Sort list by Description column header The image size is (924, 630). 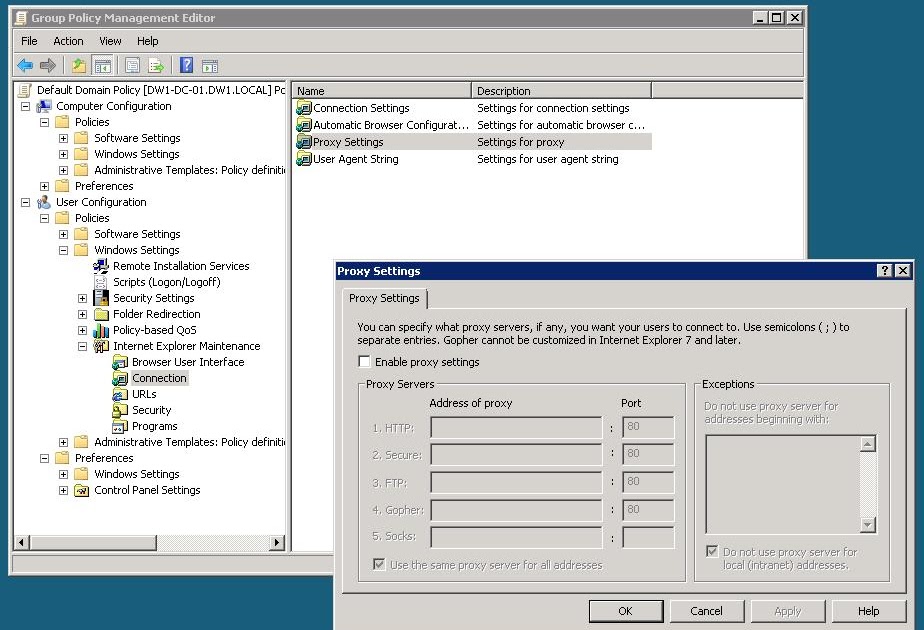tap(562, 91)
